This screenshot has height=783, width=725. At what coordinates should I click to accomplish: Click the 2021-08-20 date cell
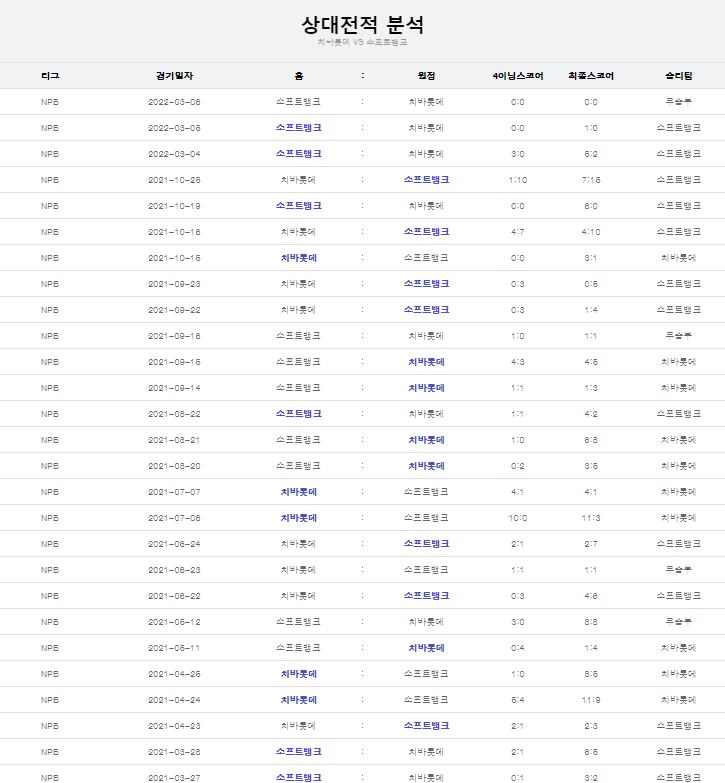pyautogui.click(x=174, y=466)
